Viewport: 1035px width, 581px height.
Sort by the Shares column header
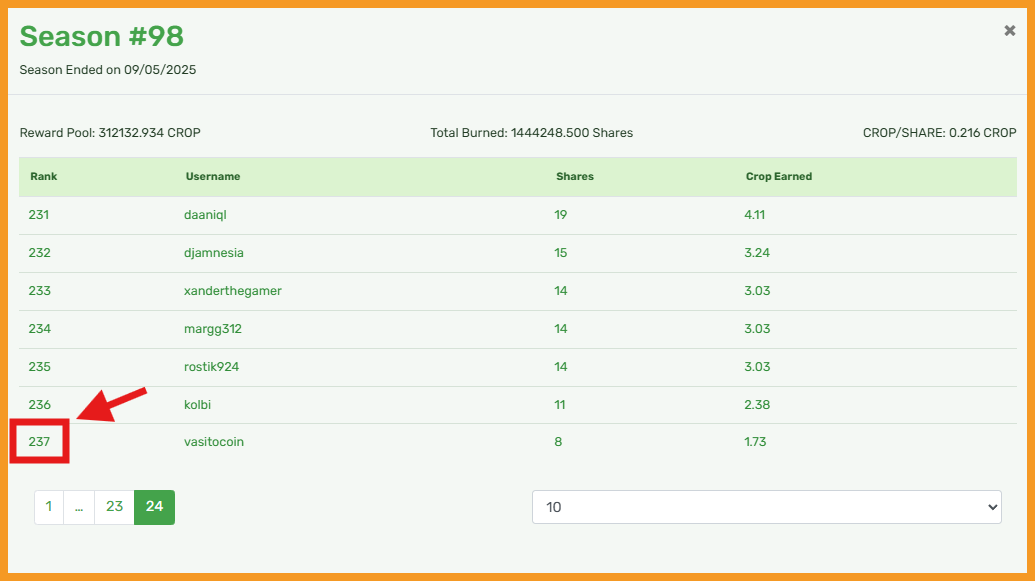575,176
